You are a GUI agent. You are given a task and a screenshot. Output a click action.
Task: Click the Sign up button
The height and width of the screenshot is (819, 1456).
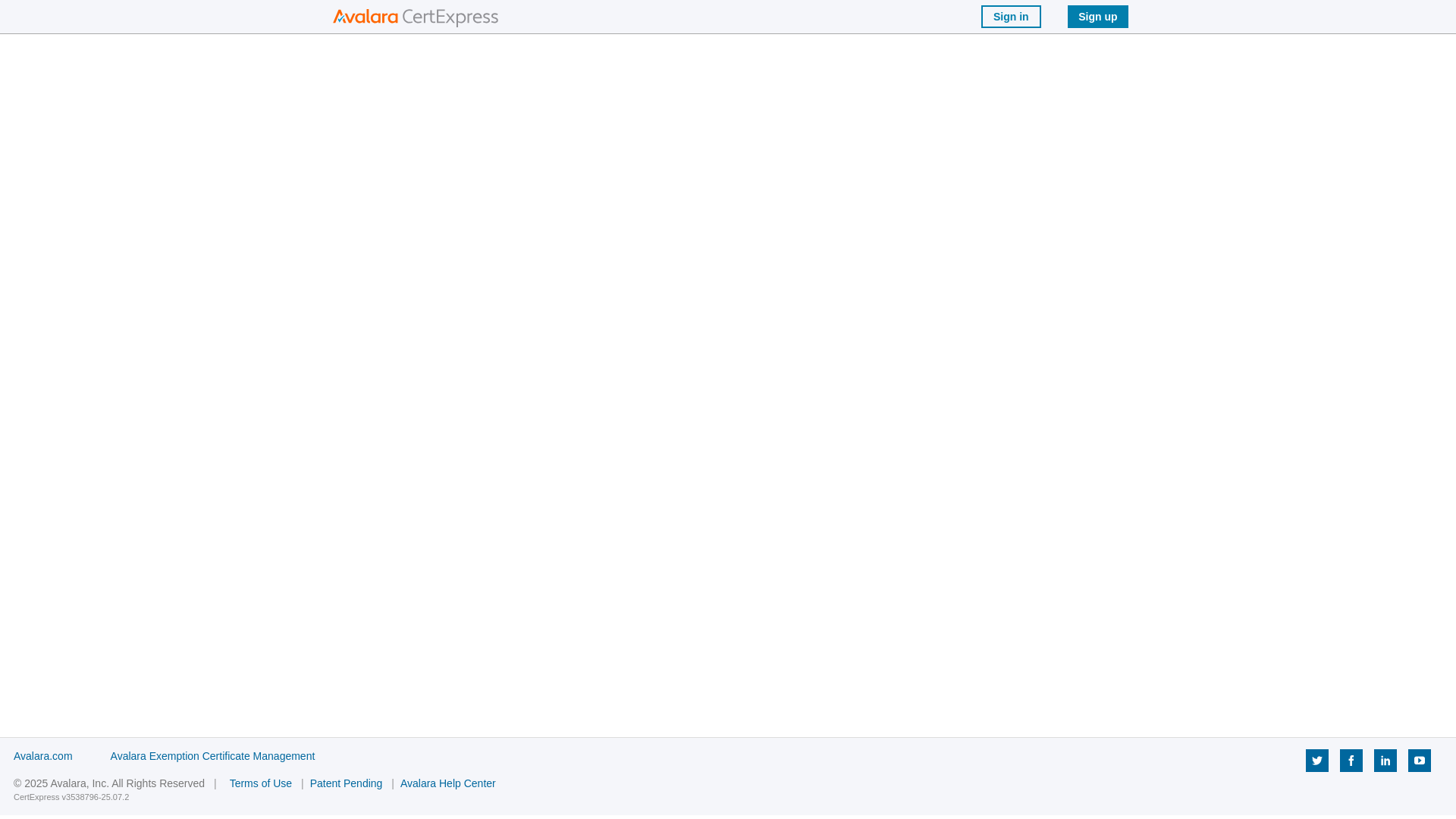(x=1098, y=17)
